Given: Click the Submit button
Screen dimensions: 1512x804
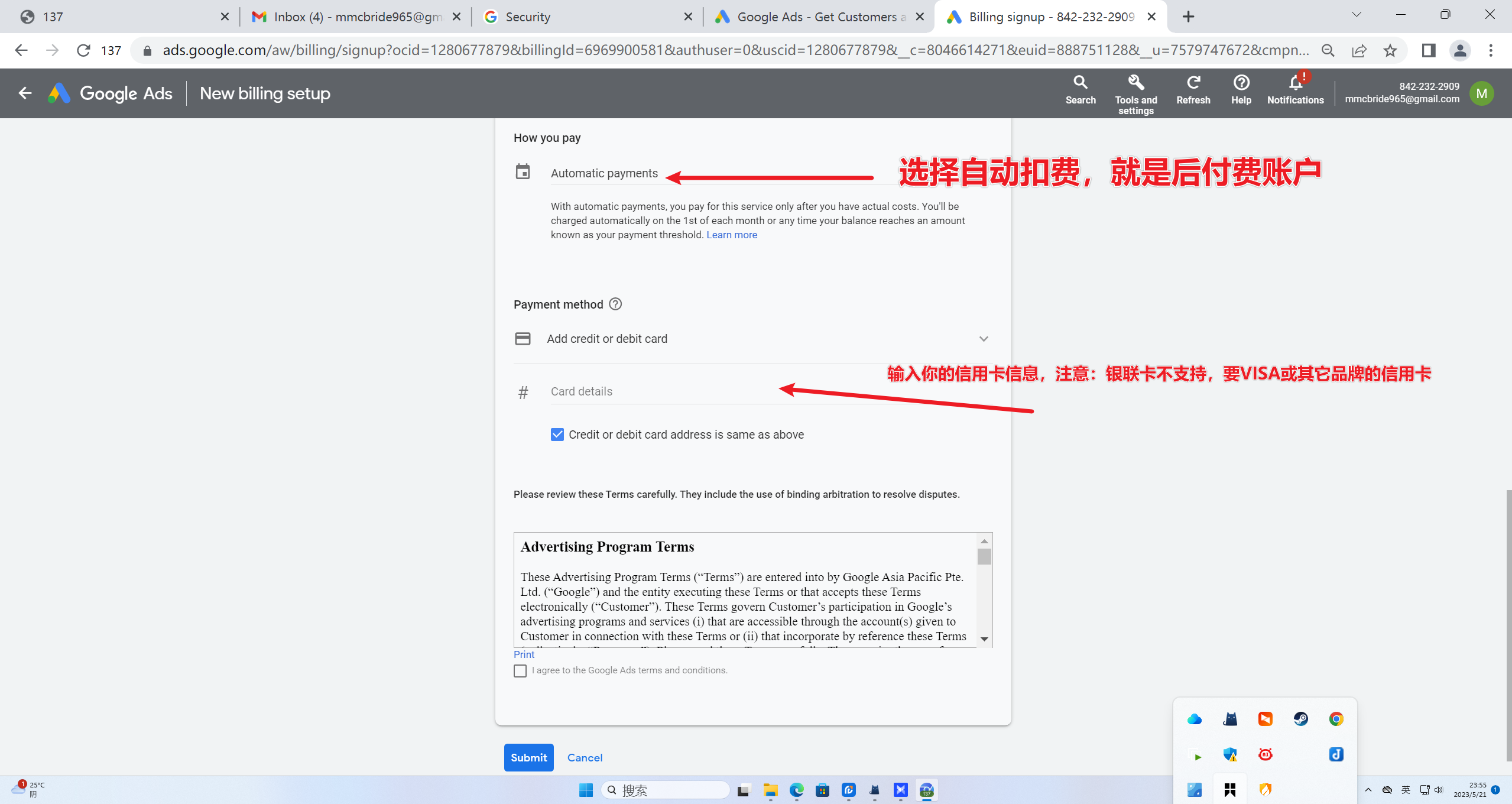Looking at the screenshot, I should [528, 757].
